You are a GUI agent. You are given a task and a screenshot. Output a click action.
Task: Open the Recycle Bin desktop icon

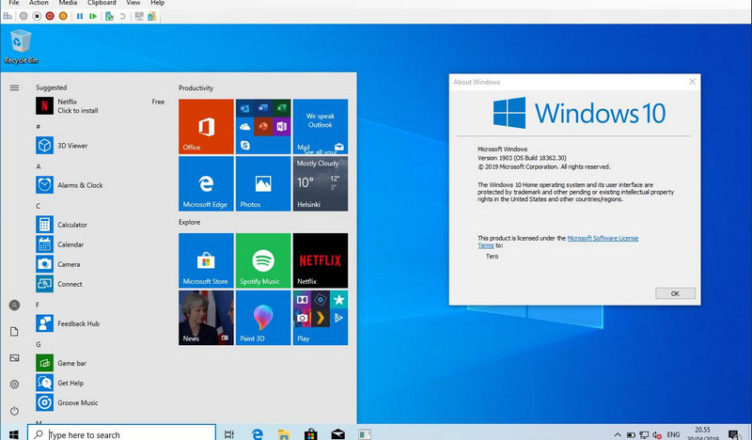(21, 47)
